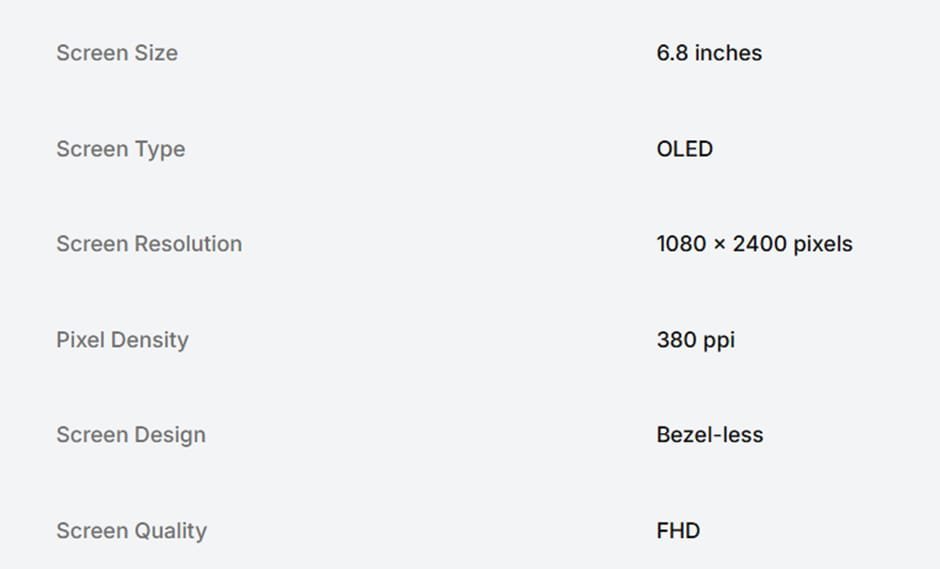
Task: Click the Screen Quality label
Action: [x=131, y=531]
